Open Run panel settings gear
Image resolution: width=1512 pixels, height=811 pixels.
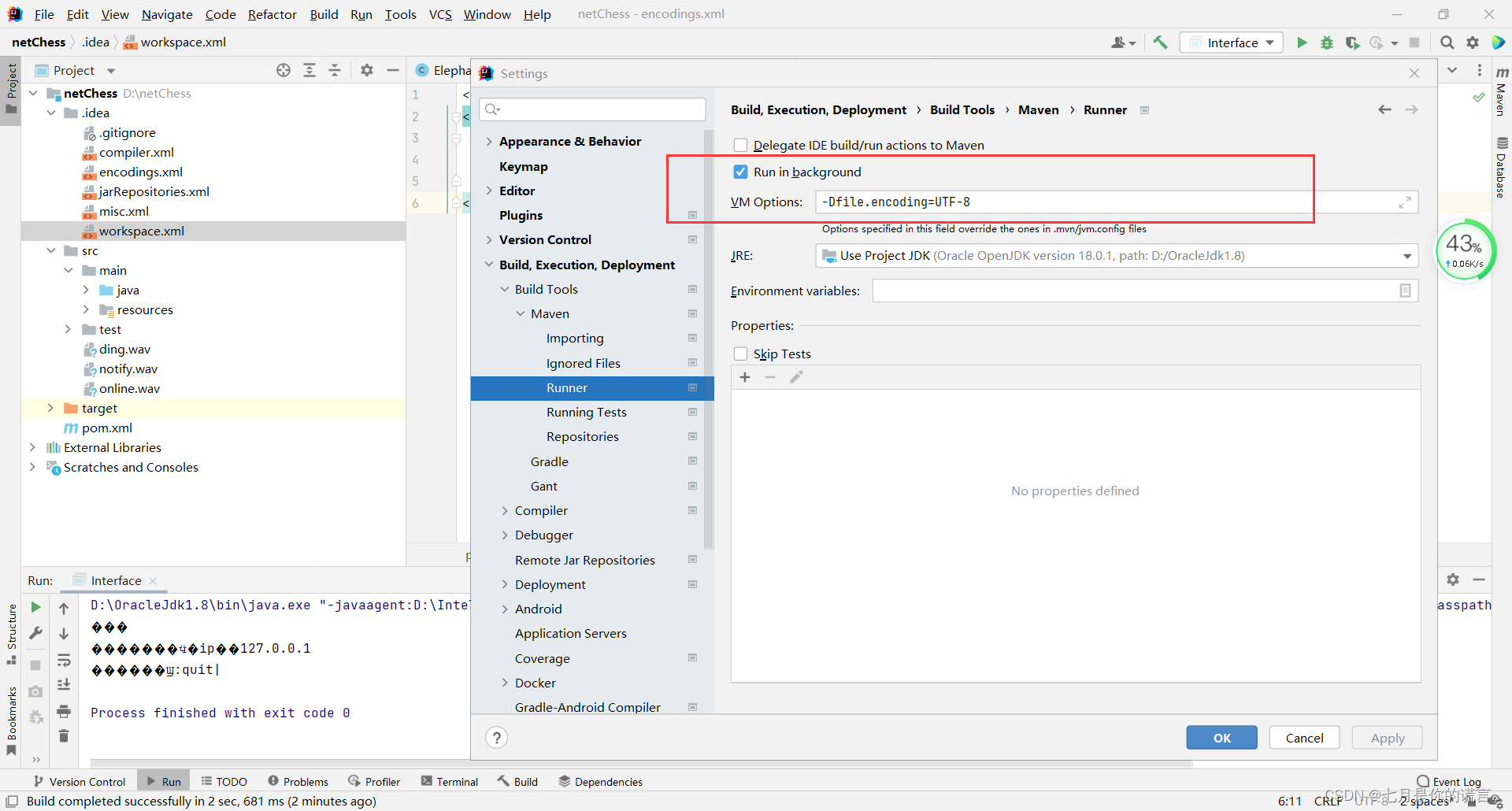click(1453, 580)
